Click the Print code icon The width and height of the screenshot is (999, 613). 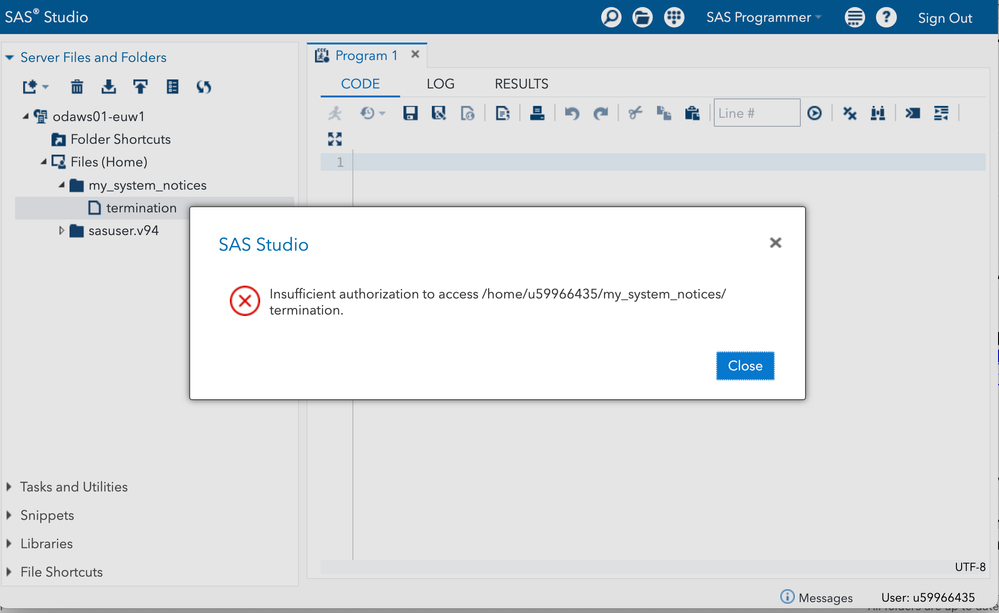537,113
